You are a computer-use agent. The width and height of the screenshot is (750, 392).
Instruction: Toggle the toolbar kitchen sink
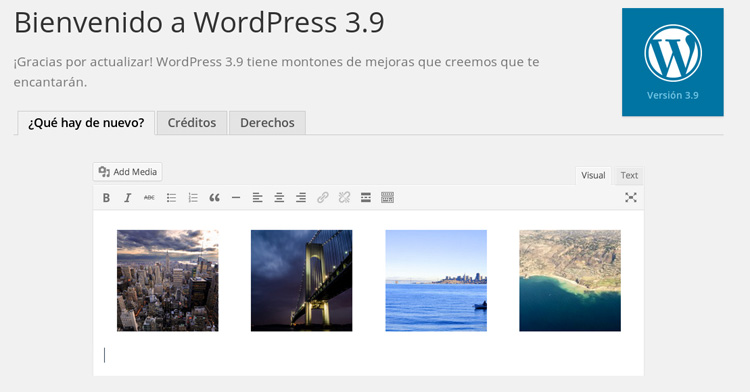pos(387,197)
